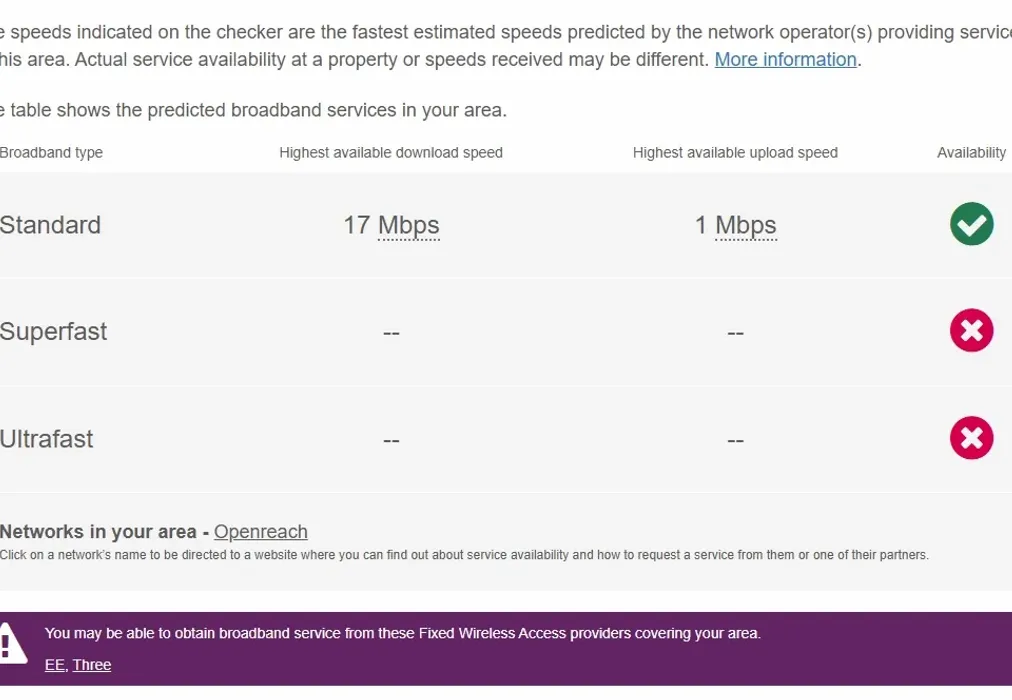Click the Superfast download speed dashes
The height and width of the screenshot is (700, 1012).
click(x=391, y=333)
